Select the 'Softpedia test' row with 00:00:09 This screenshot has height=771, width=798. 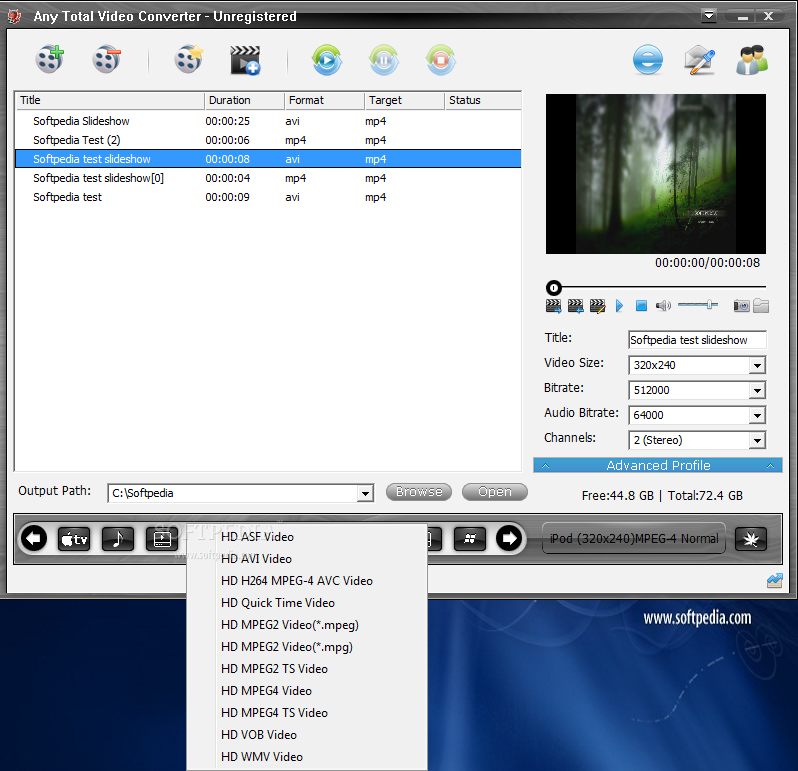(x=268, y=197)
